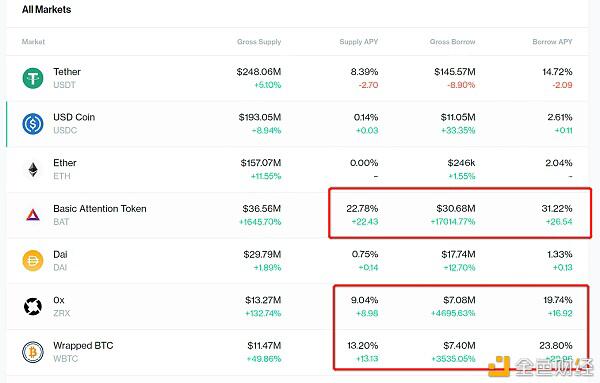Click USD Coin borrow APY 2.61%
600x383 pixels.
(x=560, y=117)
